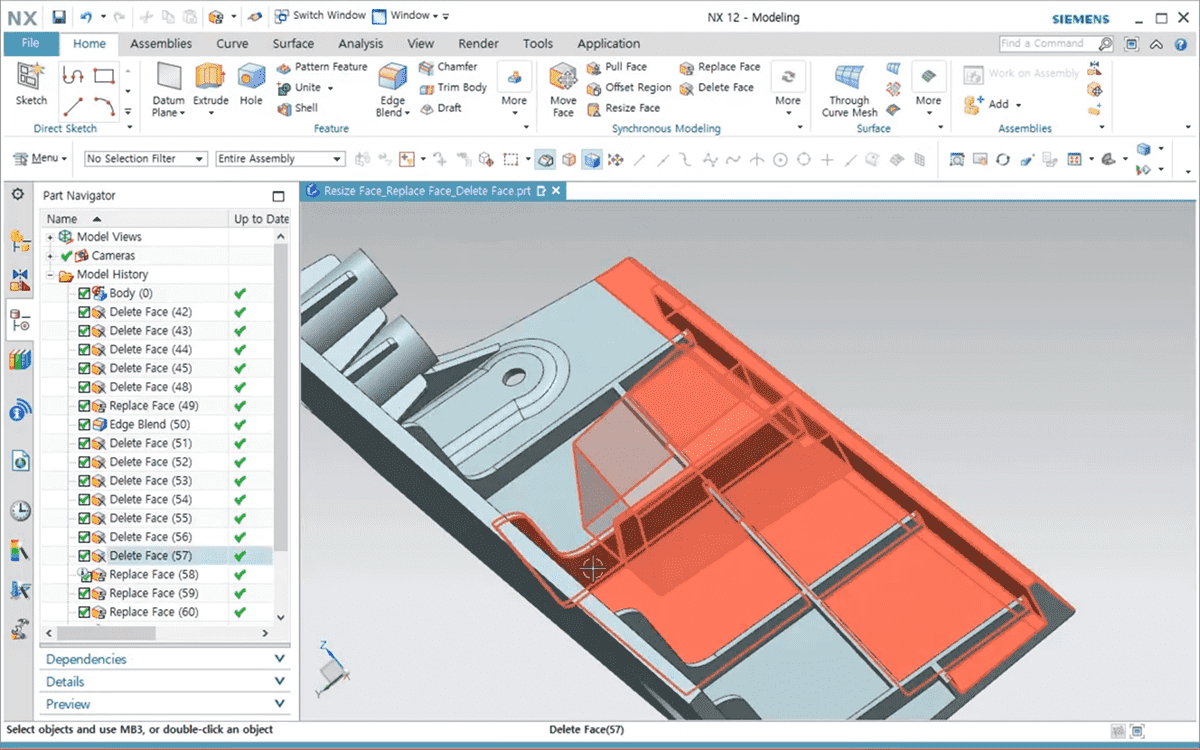Viewport: 1200px width, 750px height.
Task: Toggle checkbox for Replace Face (59)
Action: pos(84,593)
